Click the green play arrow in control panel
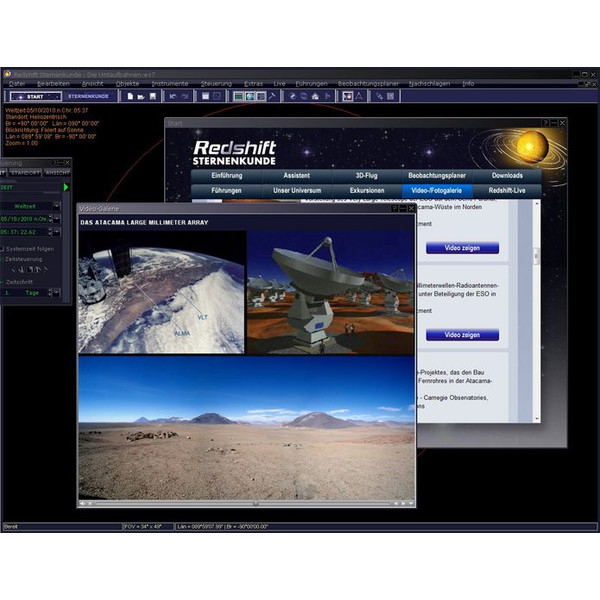 (66, 187)
